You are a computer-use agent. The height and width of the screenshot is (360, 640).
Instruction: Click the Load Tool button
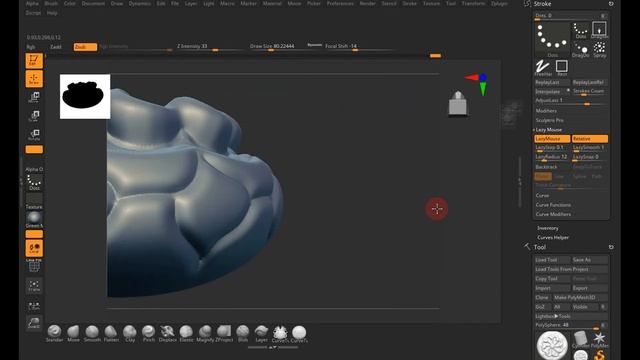552,260
